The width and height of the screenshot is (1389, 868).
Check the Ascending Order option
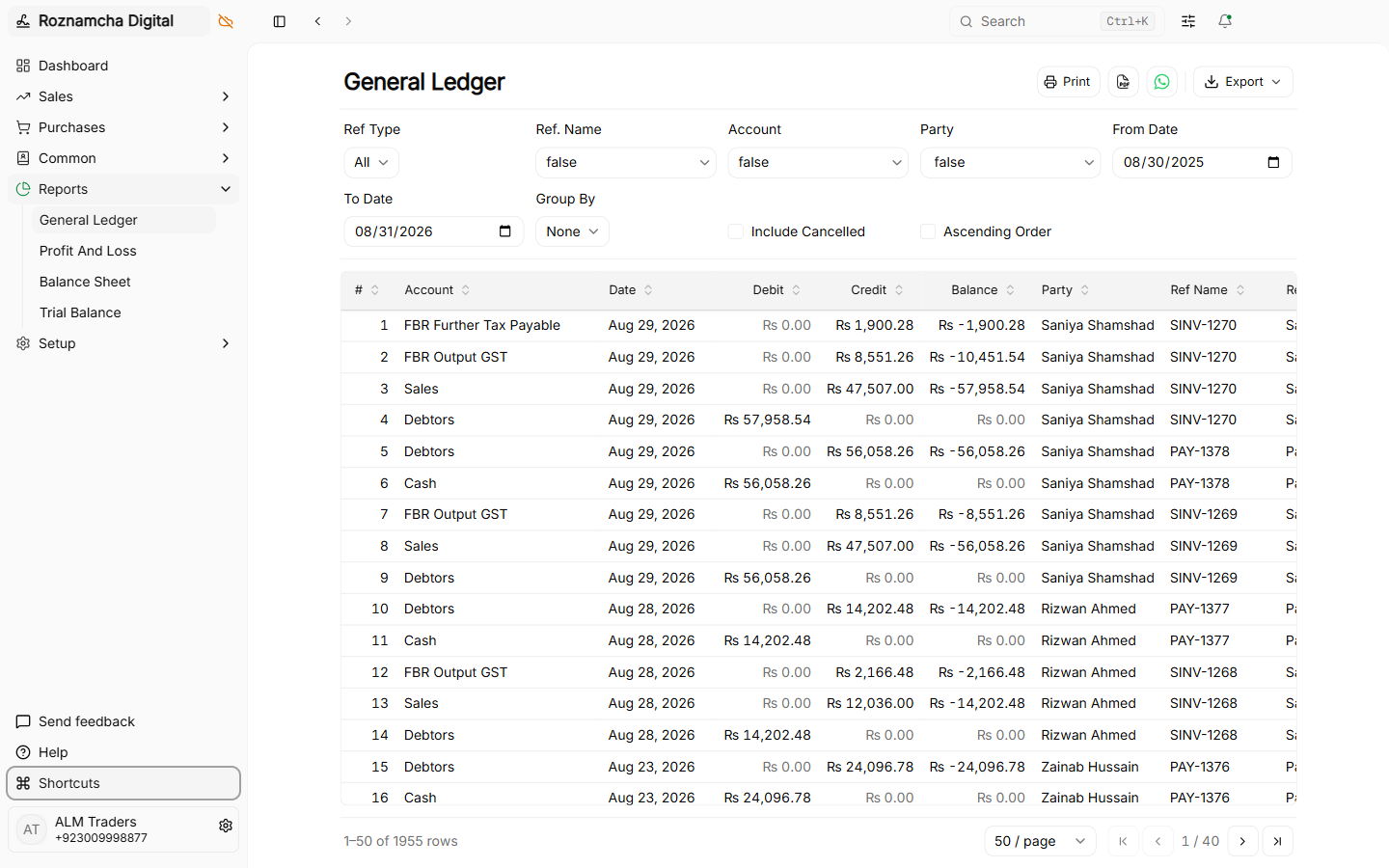(x=928, y=231)
